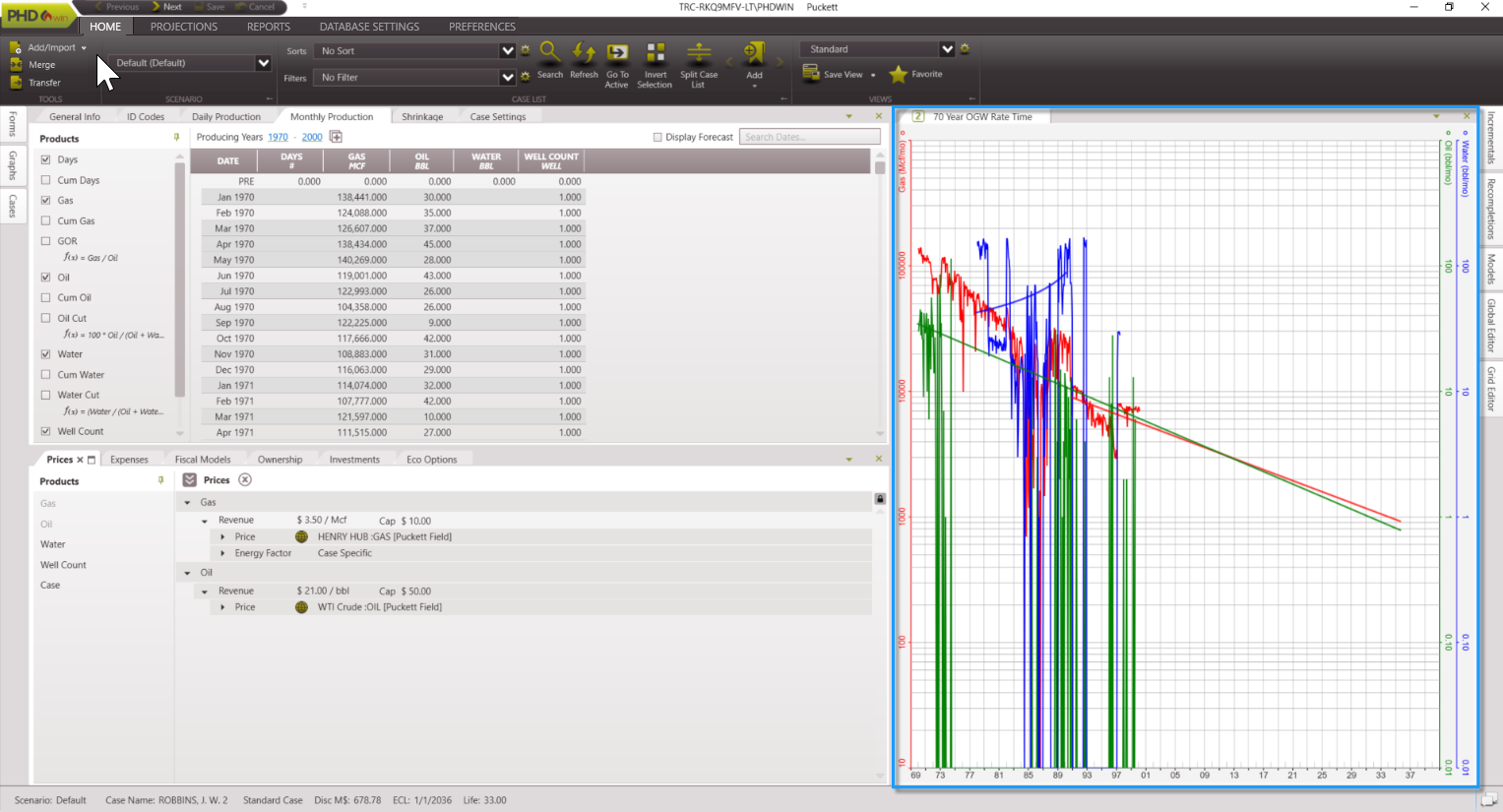This screenshot has width=1503, height=812.
Task: Refresh the case list
Action: 584,53
